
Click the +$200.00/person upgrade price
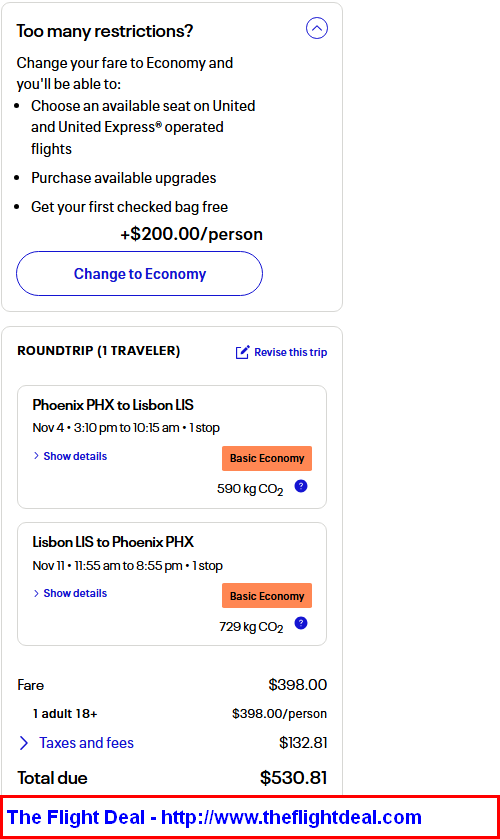click(x=191, y=234)
